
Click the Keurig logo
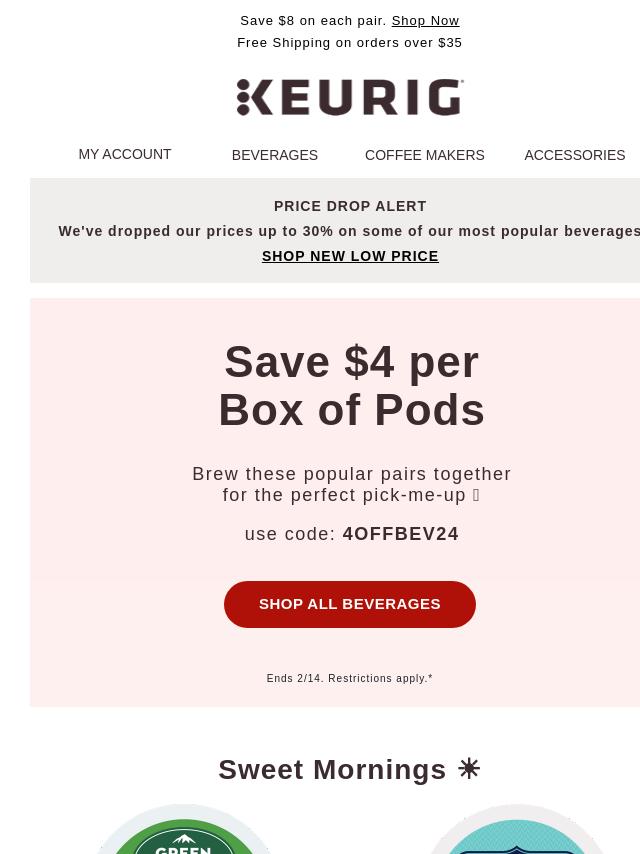tap(350, 97)
